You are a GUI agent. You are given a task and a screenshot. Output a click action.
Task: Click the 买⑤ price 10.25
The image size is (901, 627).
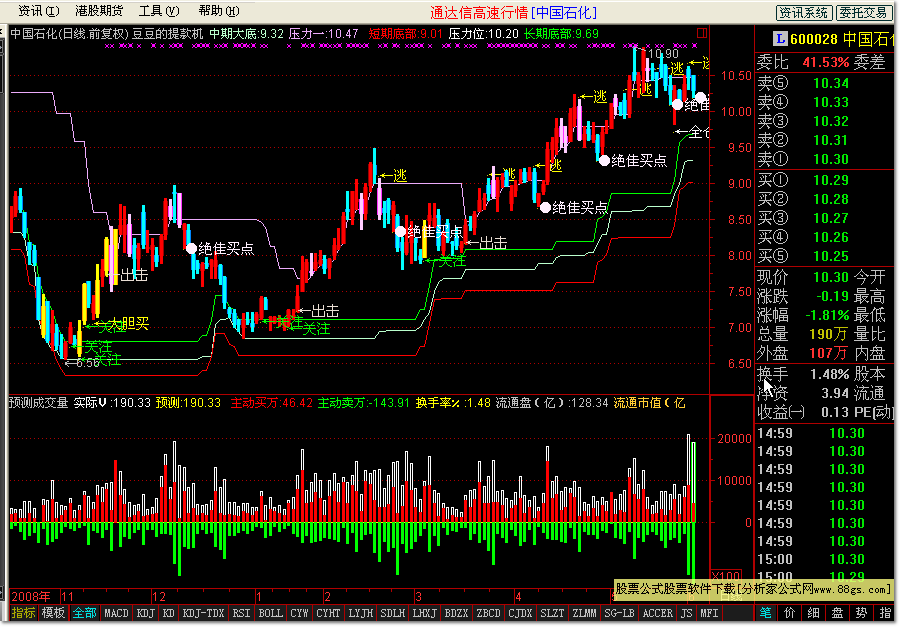(831, 256)
